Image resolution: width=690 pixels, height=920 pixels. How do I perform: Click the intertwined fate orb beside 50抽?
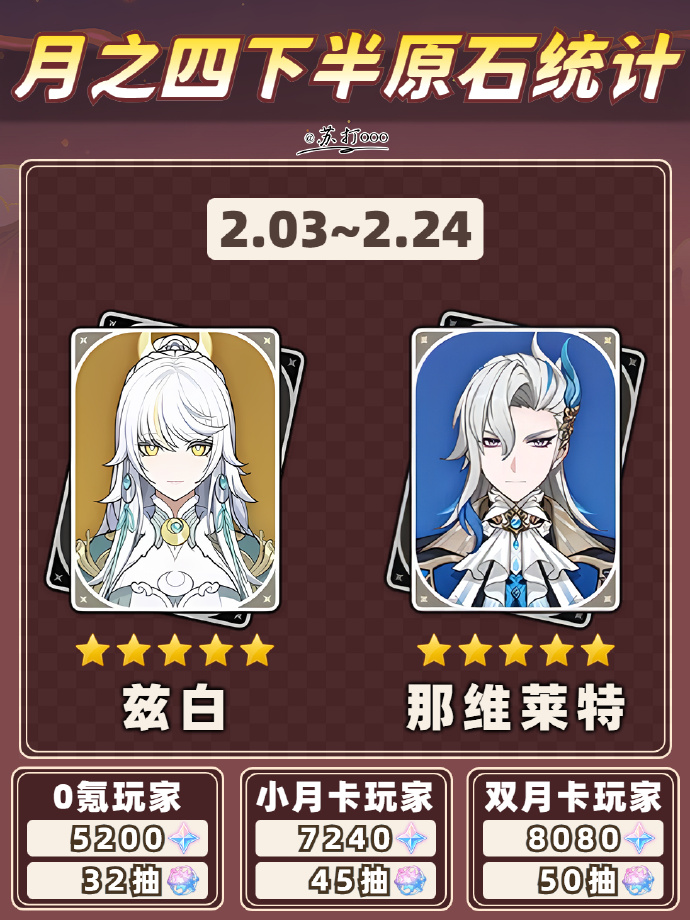pyautogui.click(x=638, y=880)
